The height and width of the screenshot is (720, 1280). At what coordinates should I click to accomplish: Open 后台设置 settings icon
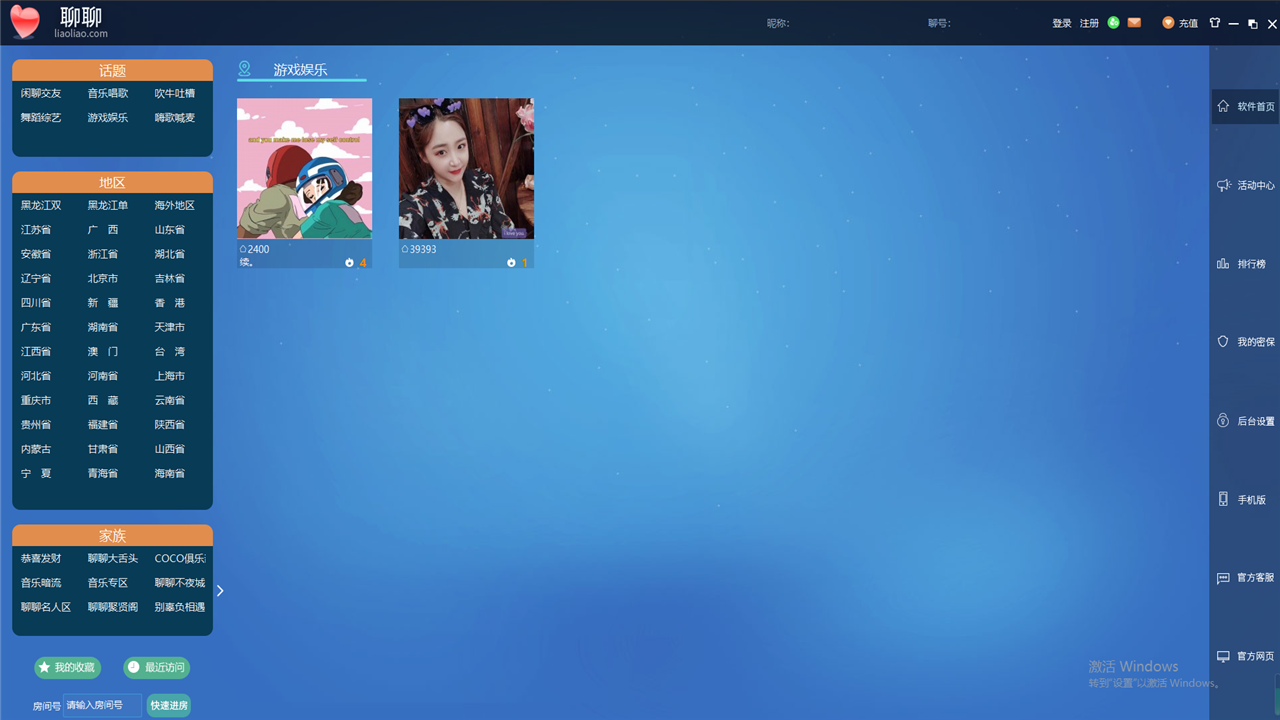point(1223,421)
